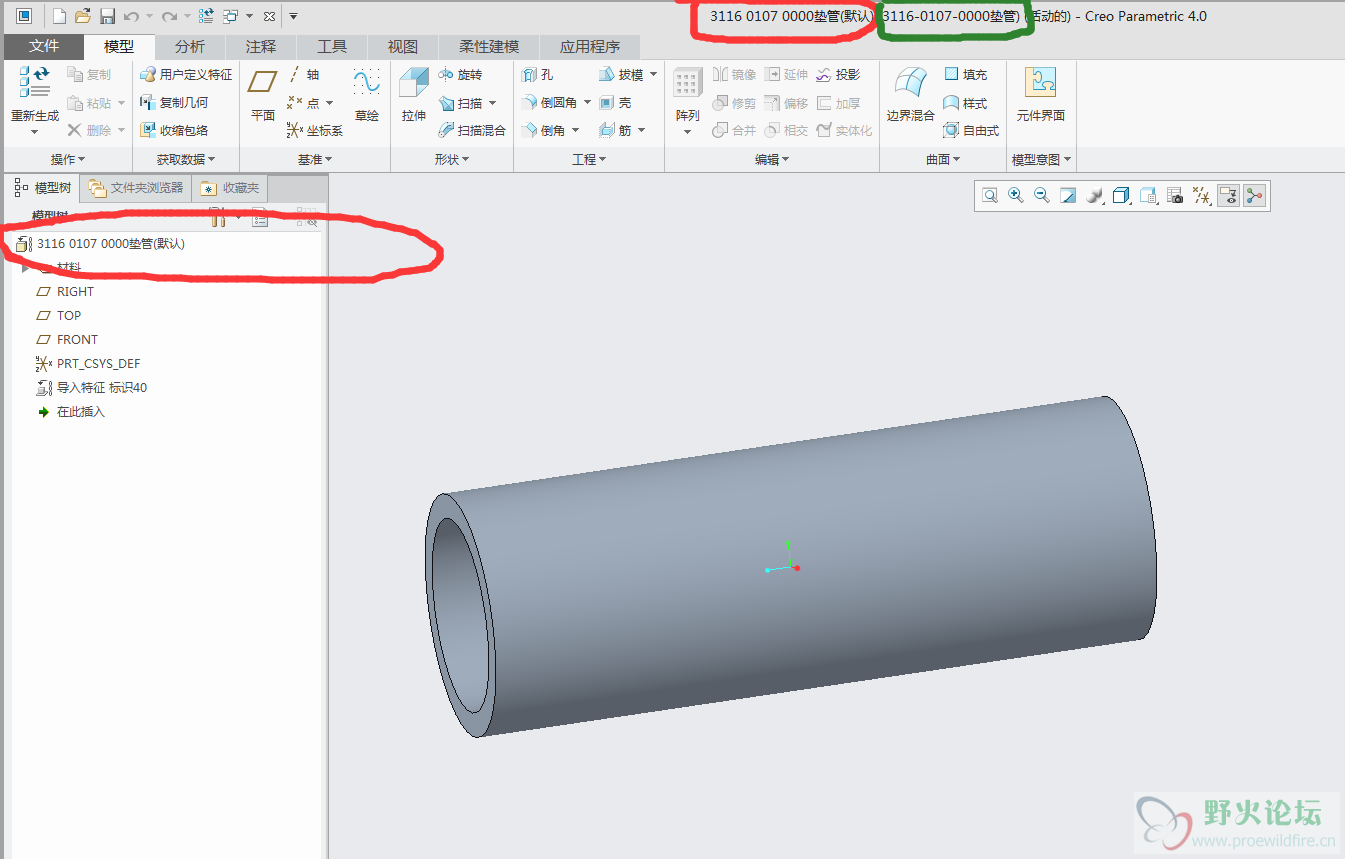Expand the 曲面 group dropdown
1345x859 pixels.
pyautogui.click(x=943, y=159)
